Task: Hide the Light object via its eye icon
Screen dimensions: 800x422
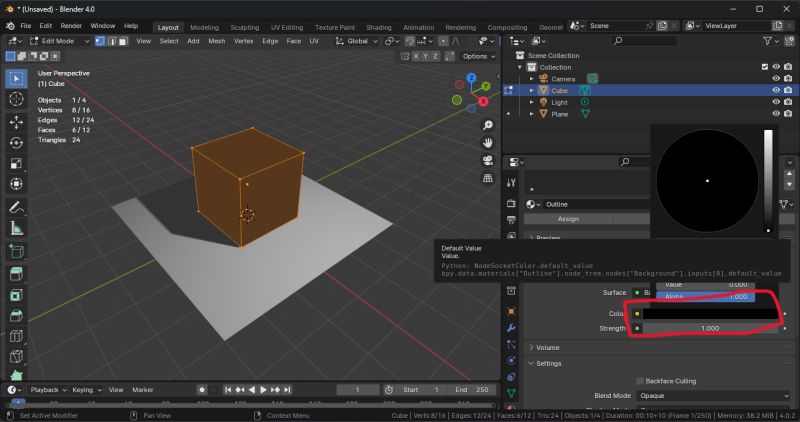Action: pos(776,102)
